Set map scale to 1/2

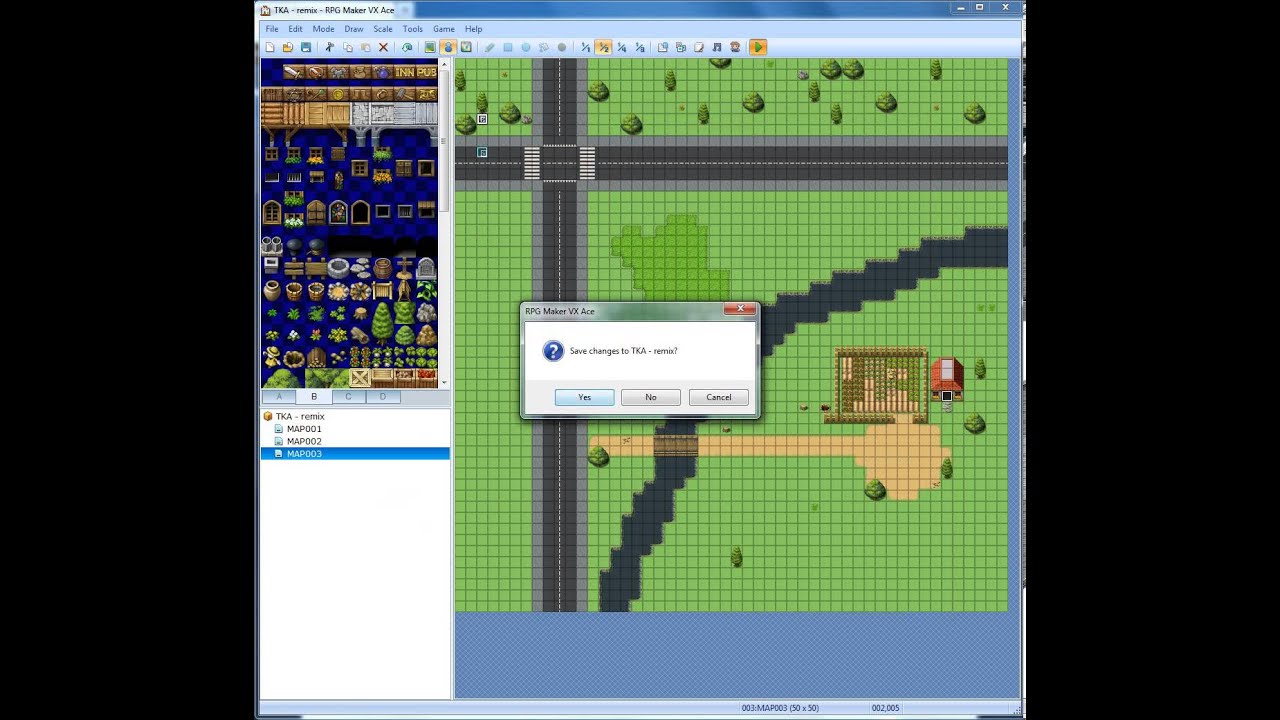click(x=604, y=47)
